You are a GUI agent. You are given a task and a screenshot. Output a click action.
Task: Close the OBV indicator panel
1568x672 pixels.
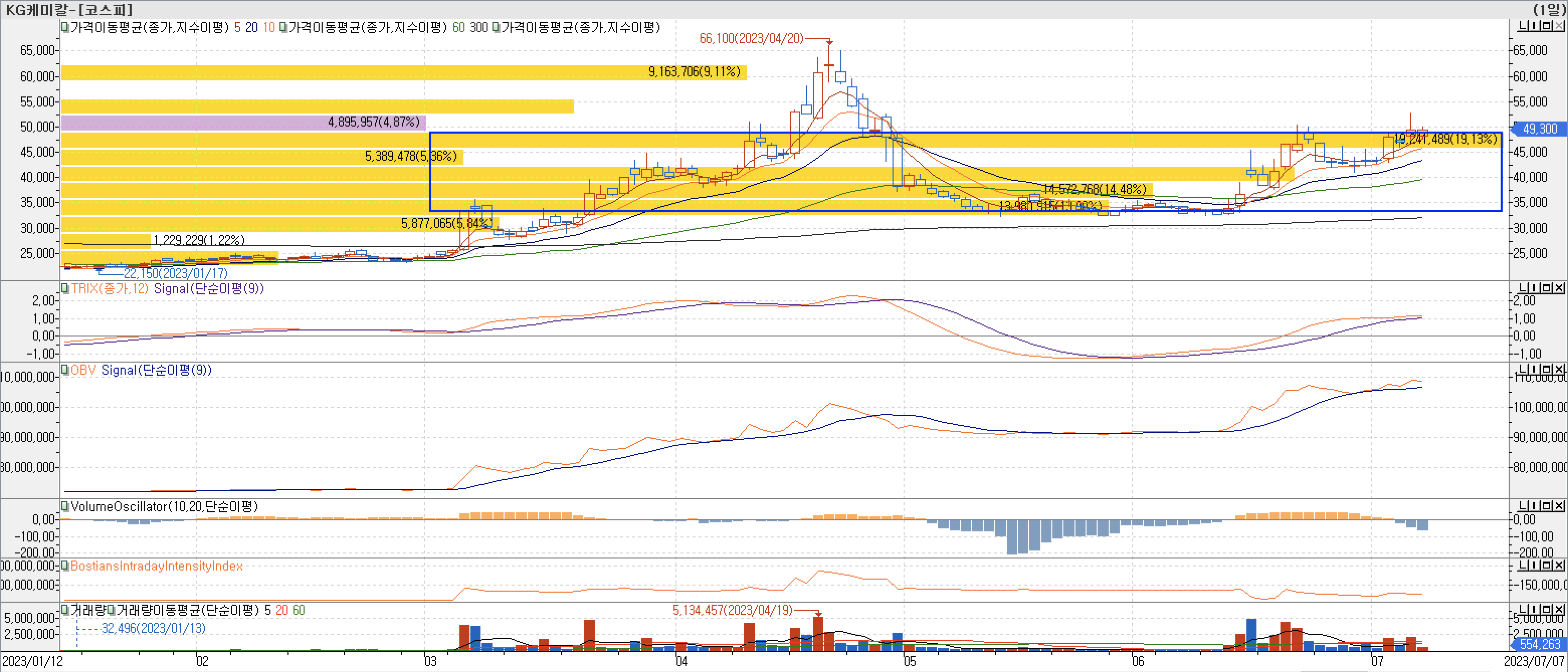click(1559, 369)
